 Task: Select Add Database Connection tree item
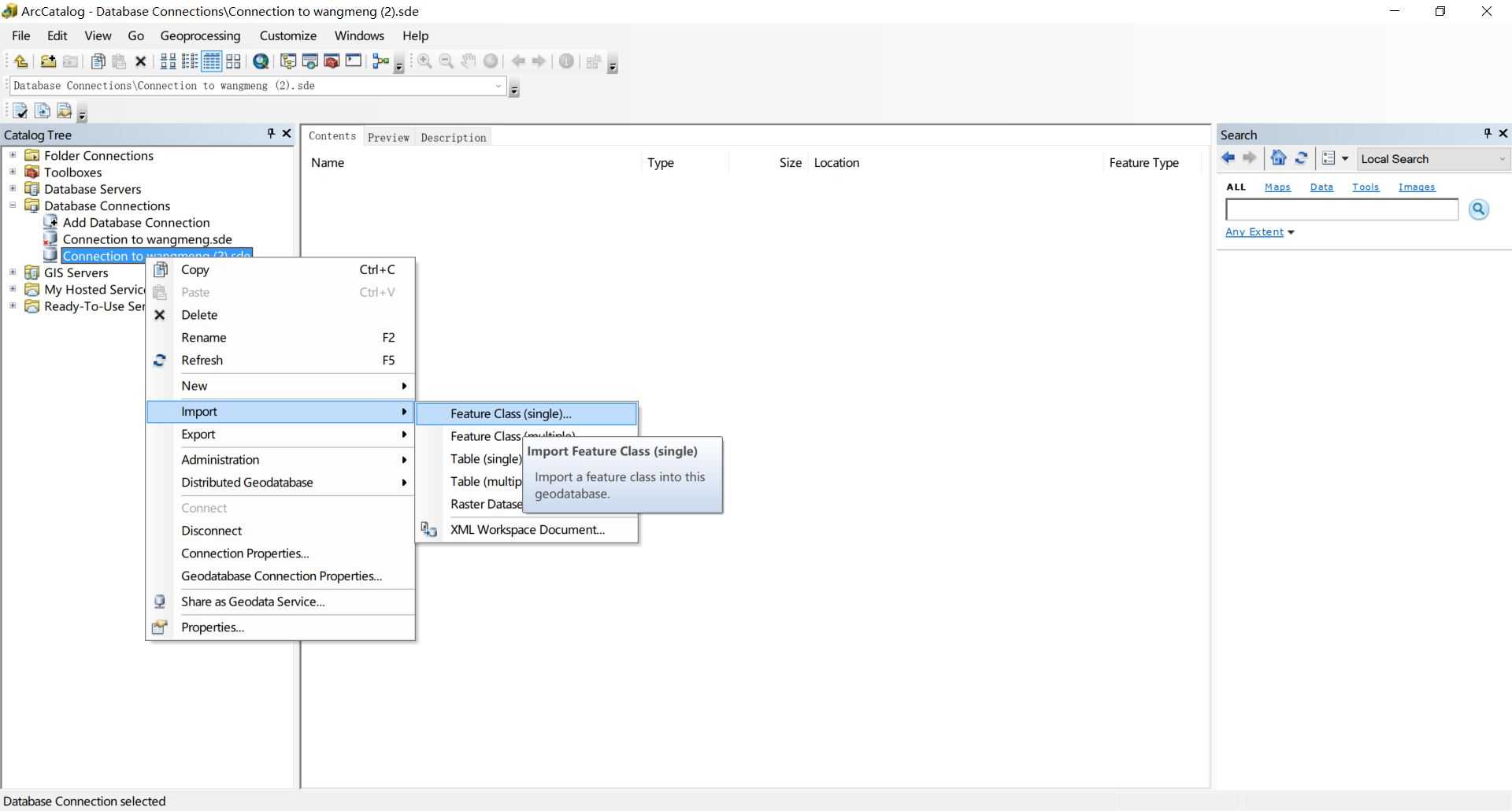[136, 223]
